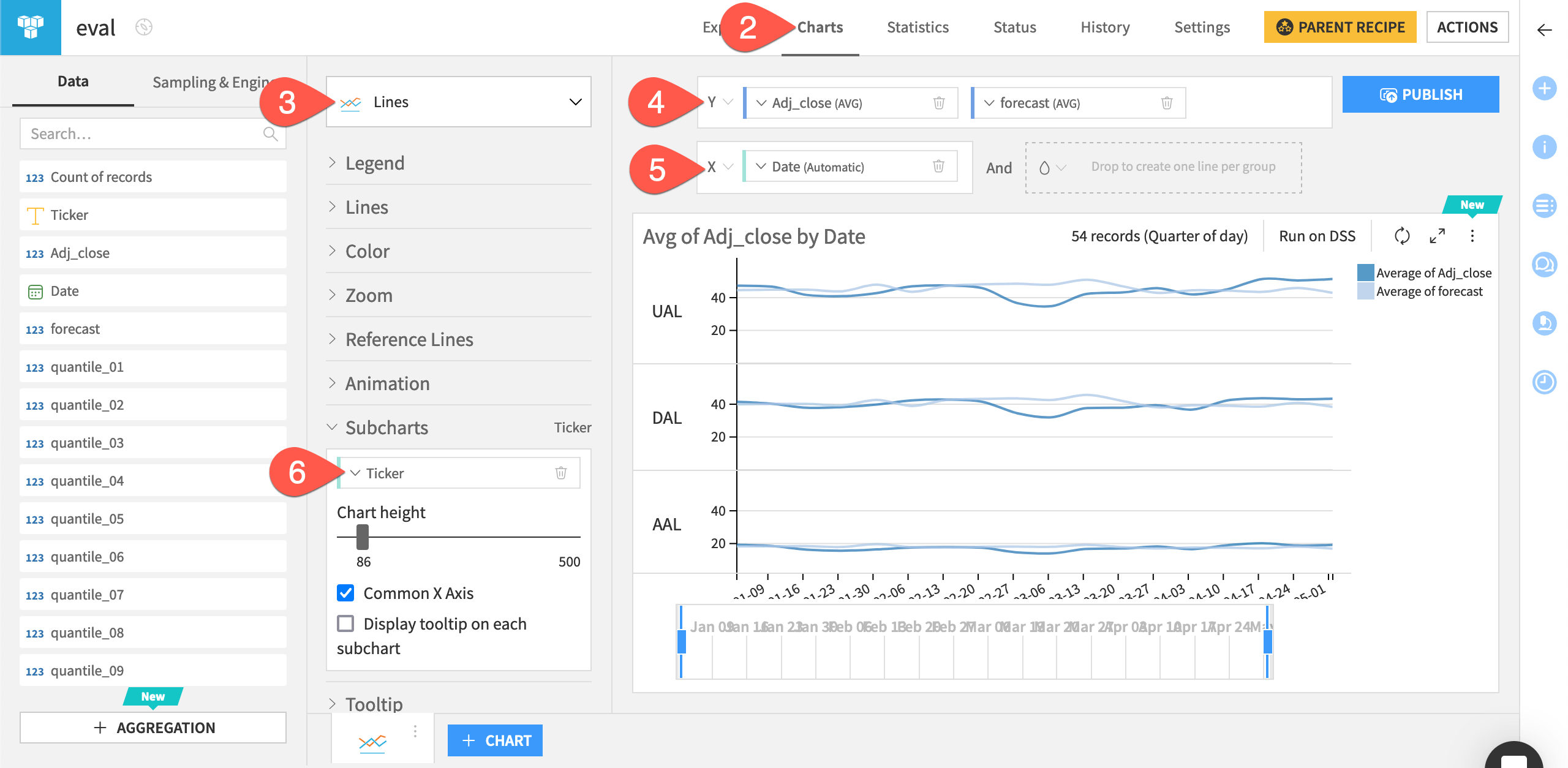Enable Display tooltip on each subchart
The image size is (1568, 768).
[x=345, y=623]
